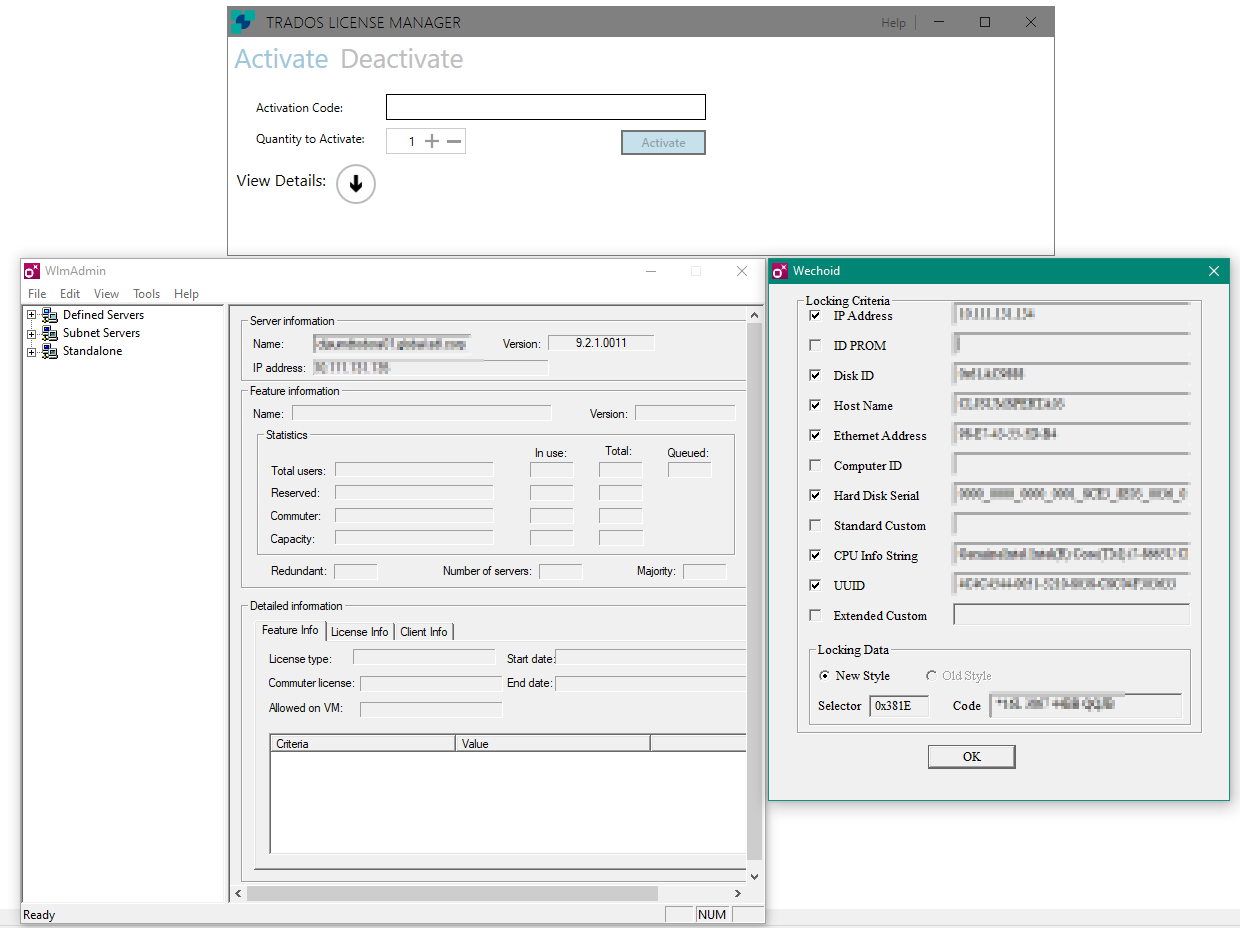Click the WlmAdmin vertical scrollbar down arrow
The height and width of the screenshot is (928, 1240).
click(755, 876)
